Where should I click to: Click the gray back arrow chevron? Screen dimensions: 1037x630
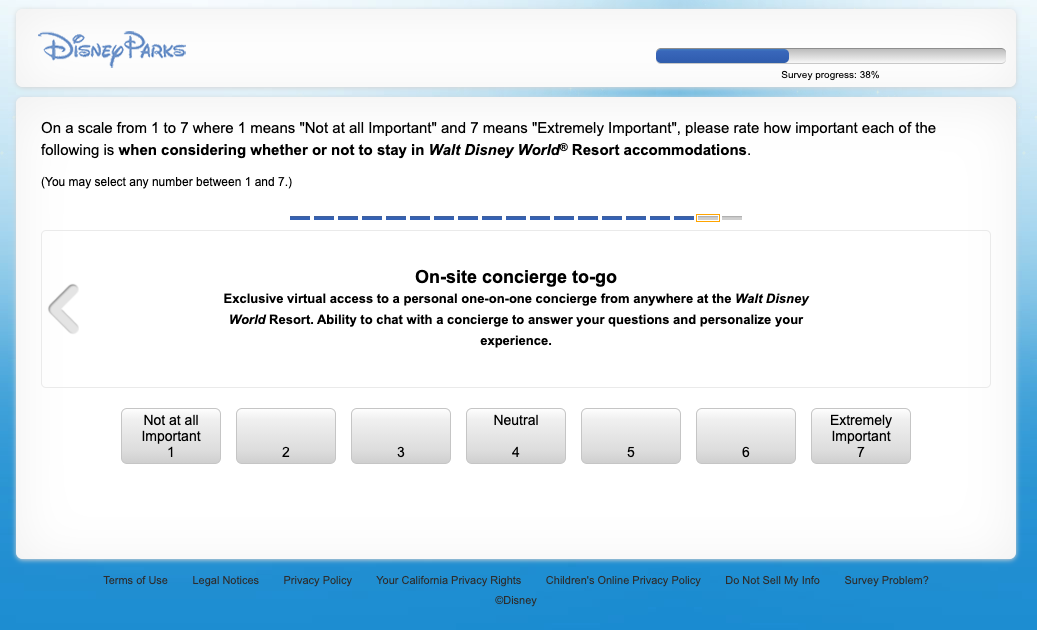(63, 308)
